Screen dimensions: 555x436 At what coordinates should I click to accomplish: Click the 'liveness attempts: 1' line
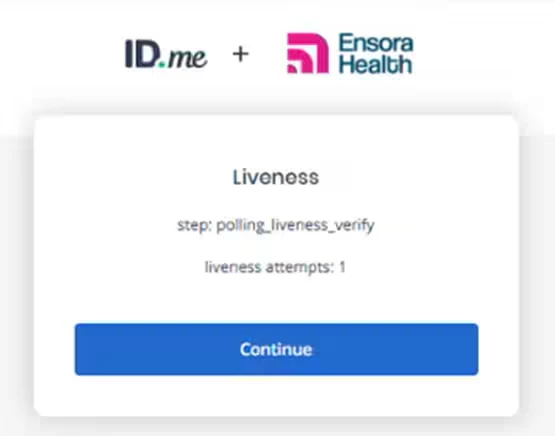click(x=275, y=267)
